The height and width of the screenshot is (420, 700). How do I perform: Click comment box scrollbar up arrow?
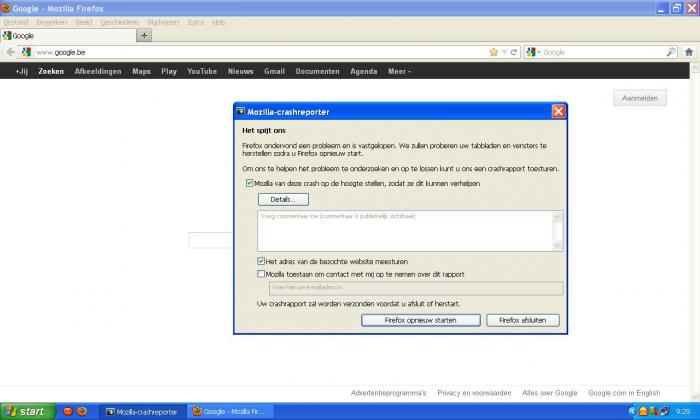557,217
